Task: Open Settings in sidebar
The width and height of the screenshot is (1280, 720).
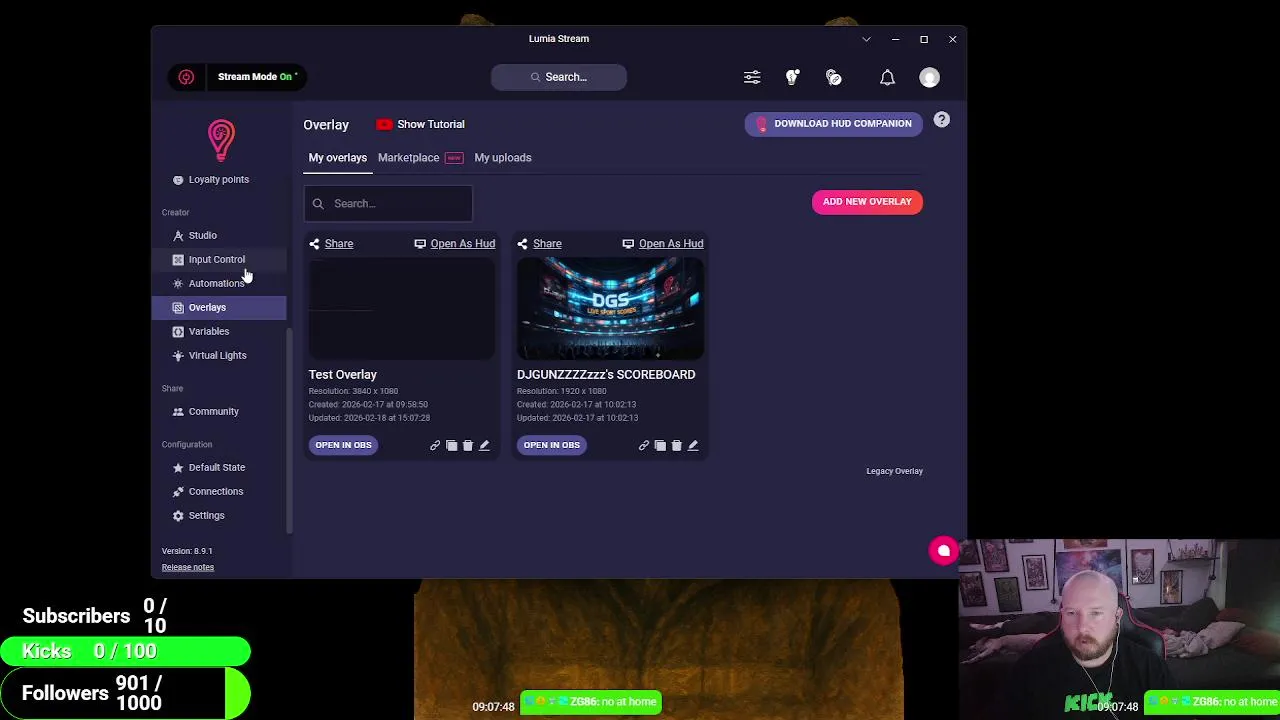Action: tap(219, 516)
